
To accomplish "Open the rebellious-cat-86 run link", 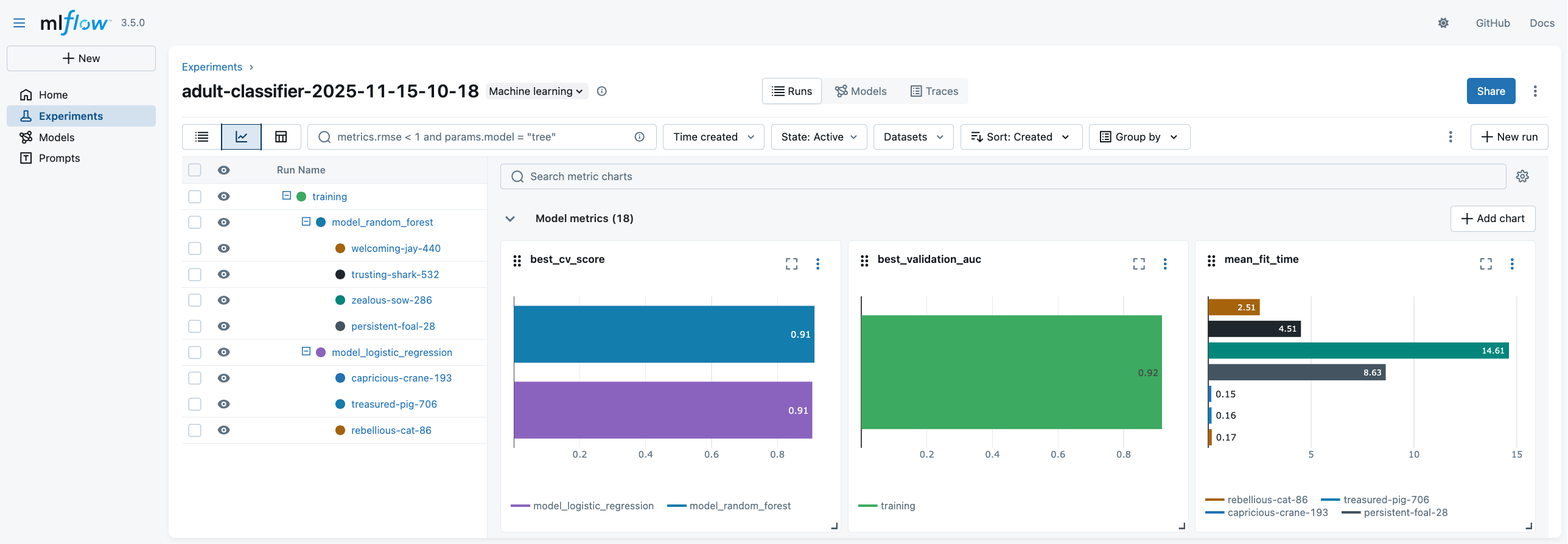I will pos(391,430).
